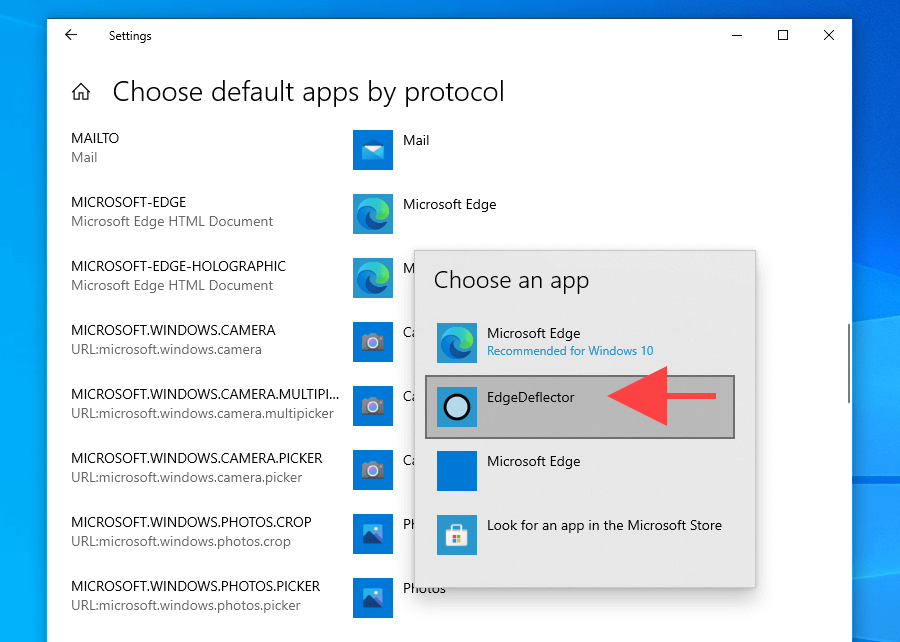Click Camera icon for CAMERA.PICKER protocol
This screenshot has width=900, height=642.
click(373, 470)
